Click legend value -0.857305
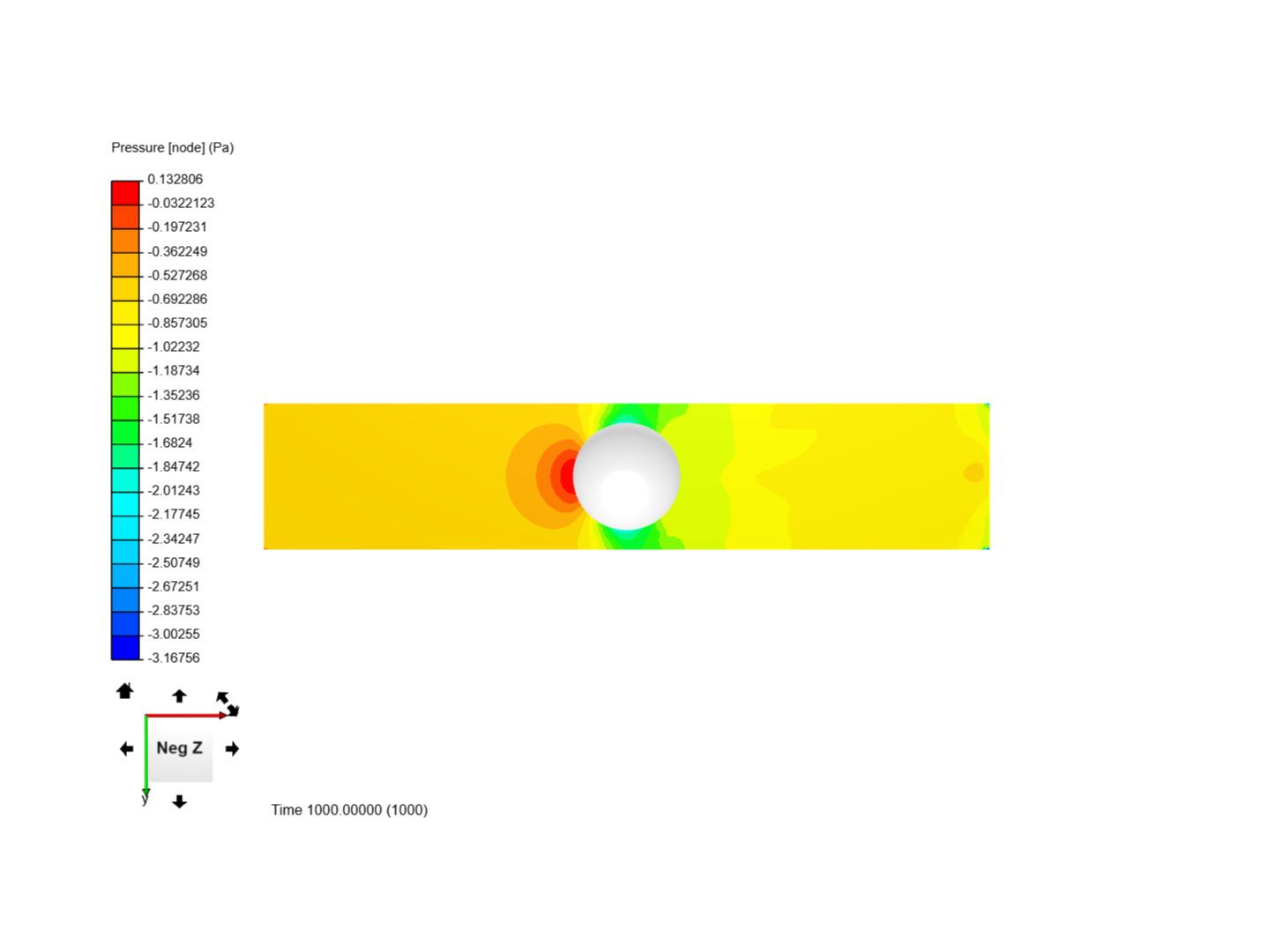Viewport: 1270px width, 952px height. [177, 323]
